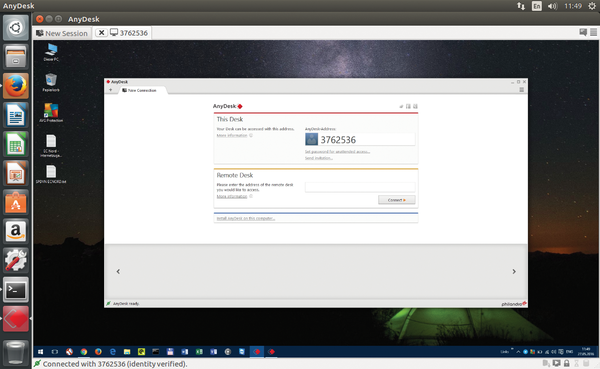
Task: Open the Papierkorb recycle bin icon
Action: click(51, 83)
